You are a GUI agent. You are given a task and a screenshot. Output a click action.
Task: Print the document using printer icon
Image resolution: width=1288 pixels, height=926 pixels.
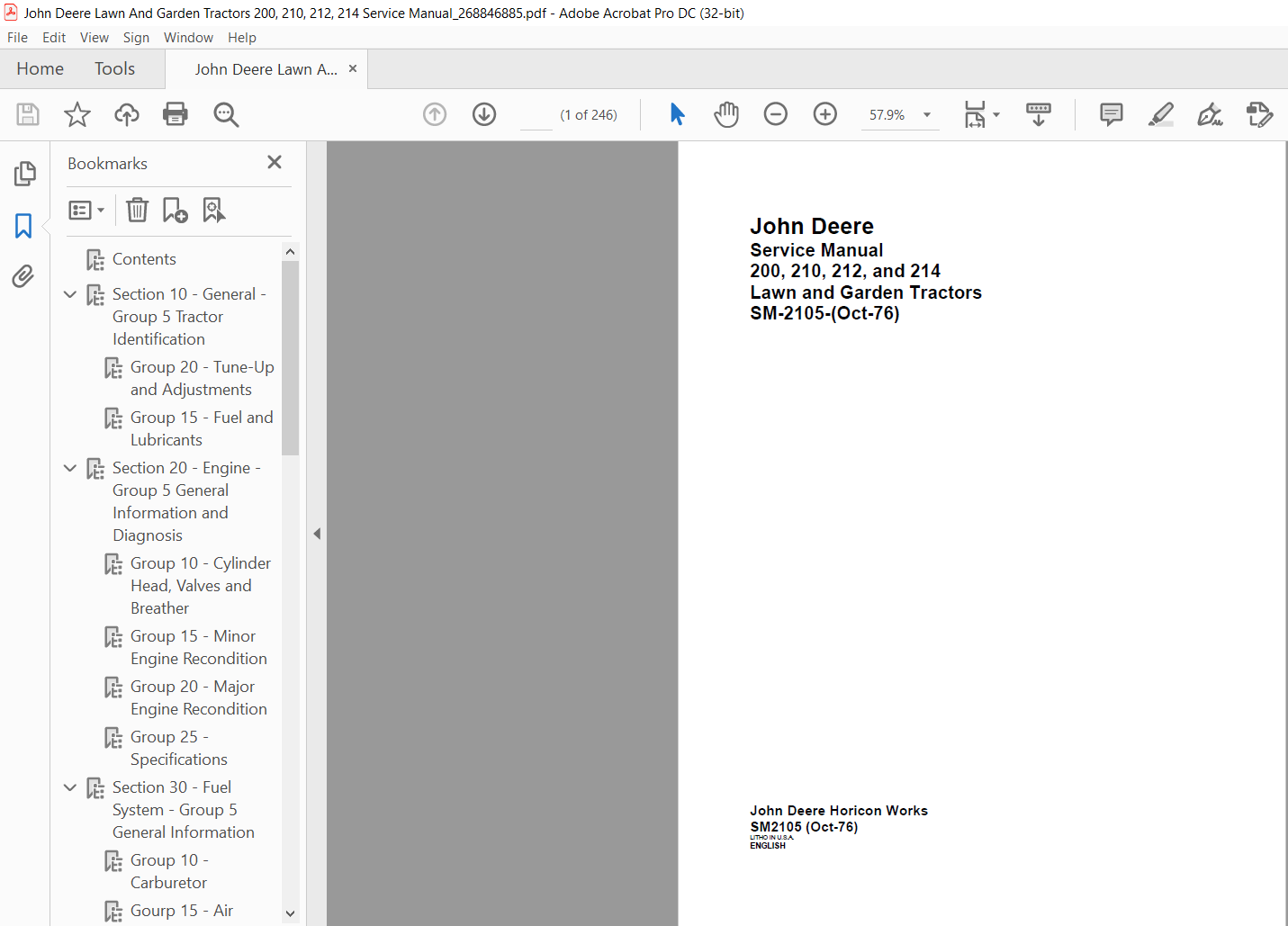(x=176, y=114)
